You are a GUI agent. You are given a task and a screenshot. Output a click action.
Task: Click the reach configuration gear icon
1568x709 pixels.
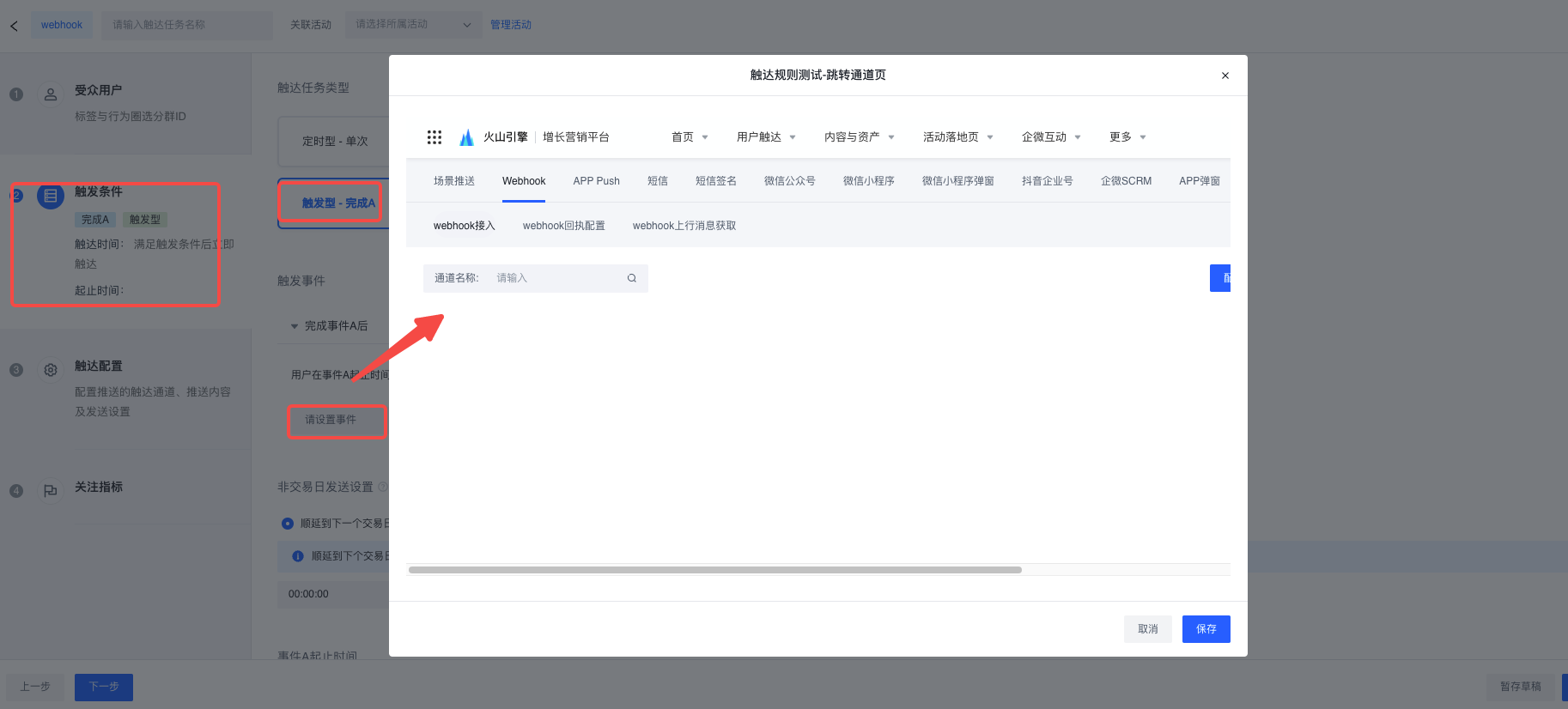[x=51, y=370]
